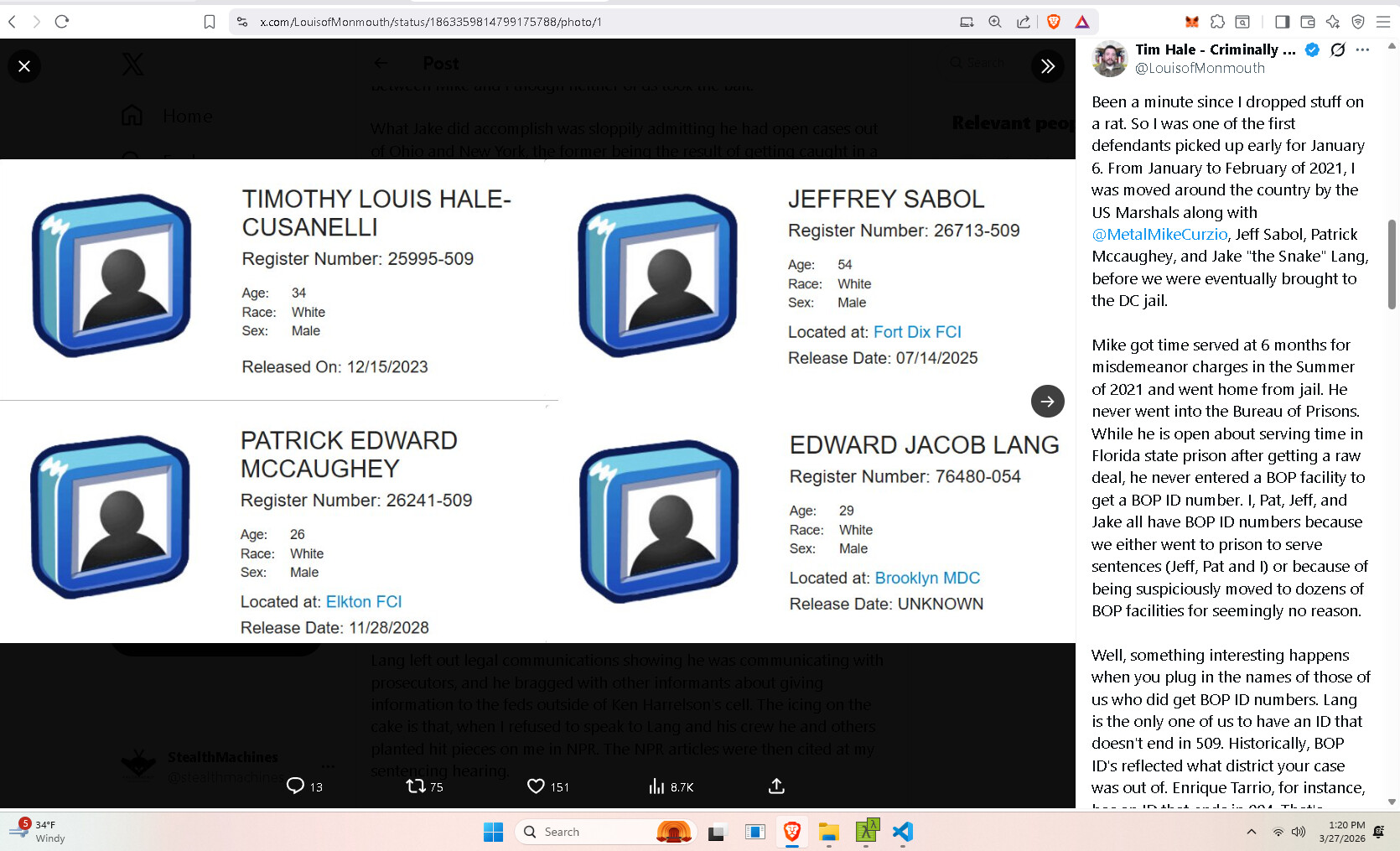This screenshot has height=851, width=1400.
Task: Toggle Brave Shields icon in address bar
Action: click(x=1054, y=22)
